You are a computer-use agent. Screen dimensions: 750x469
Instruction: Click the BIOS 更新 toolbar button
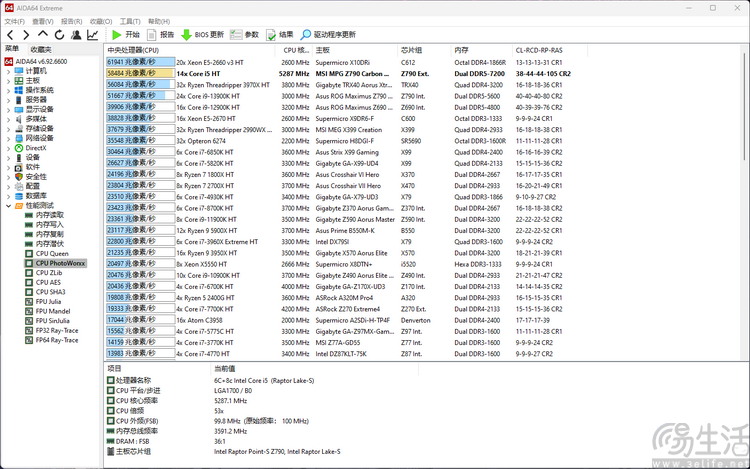(x=202, y=34)
